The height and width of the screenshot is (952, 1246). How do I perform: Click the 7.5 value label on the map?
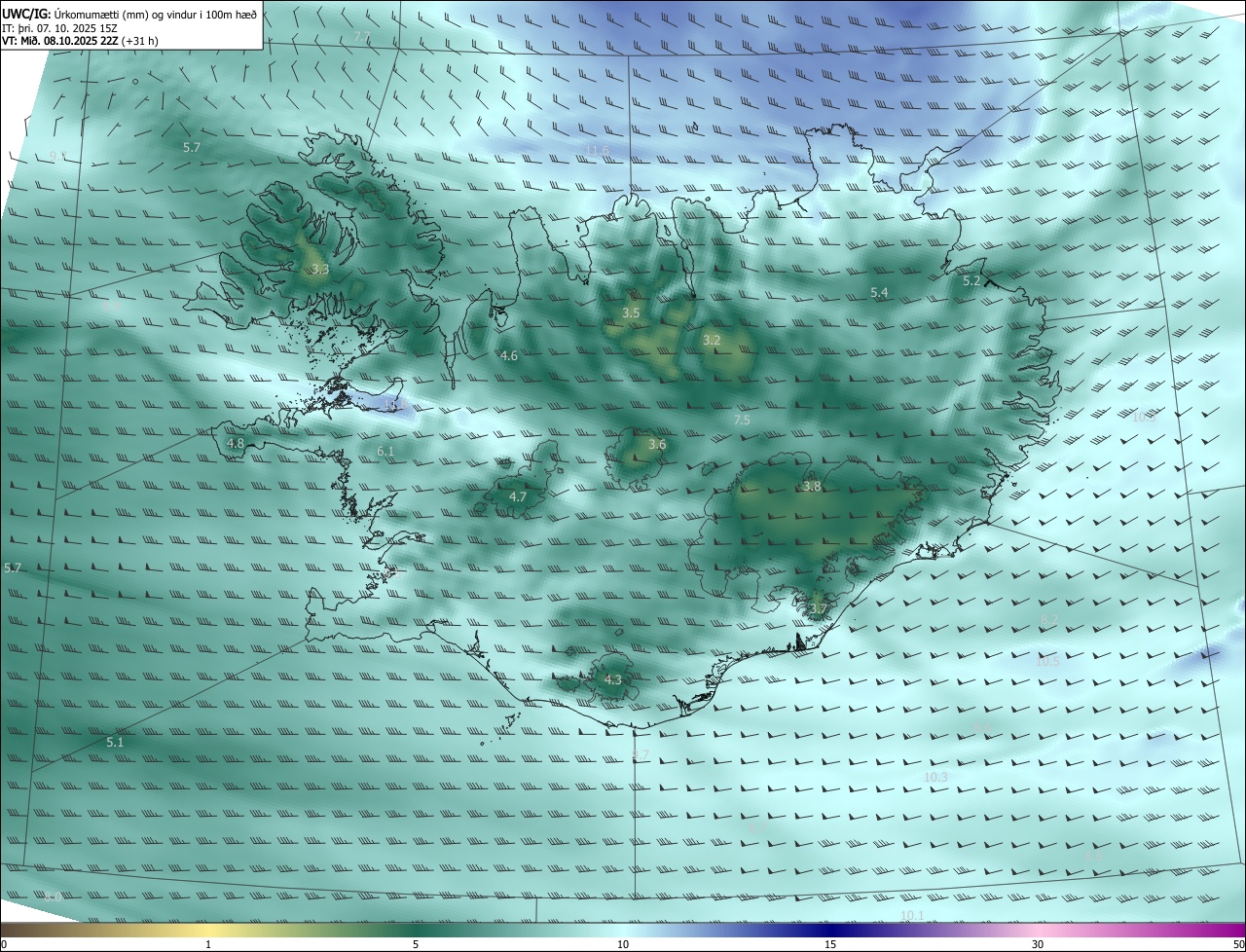tap(742, 421)
